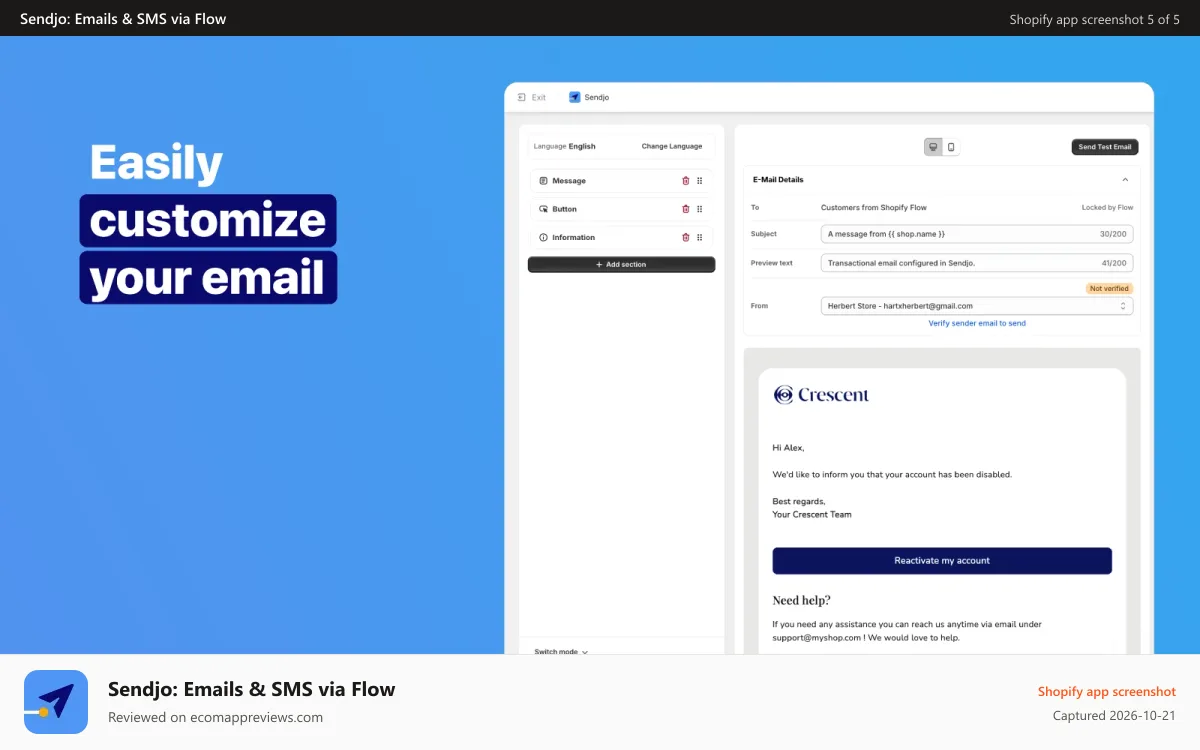1200x750 pixels.
Task: Click the drag handle of the Button section
Action: point(700,209)
